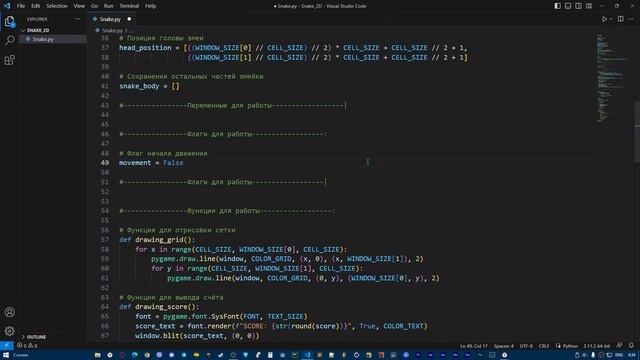Click the taskbar clock
640x360 pixels.
pos(632,355)
